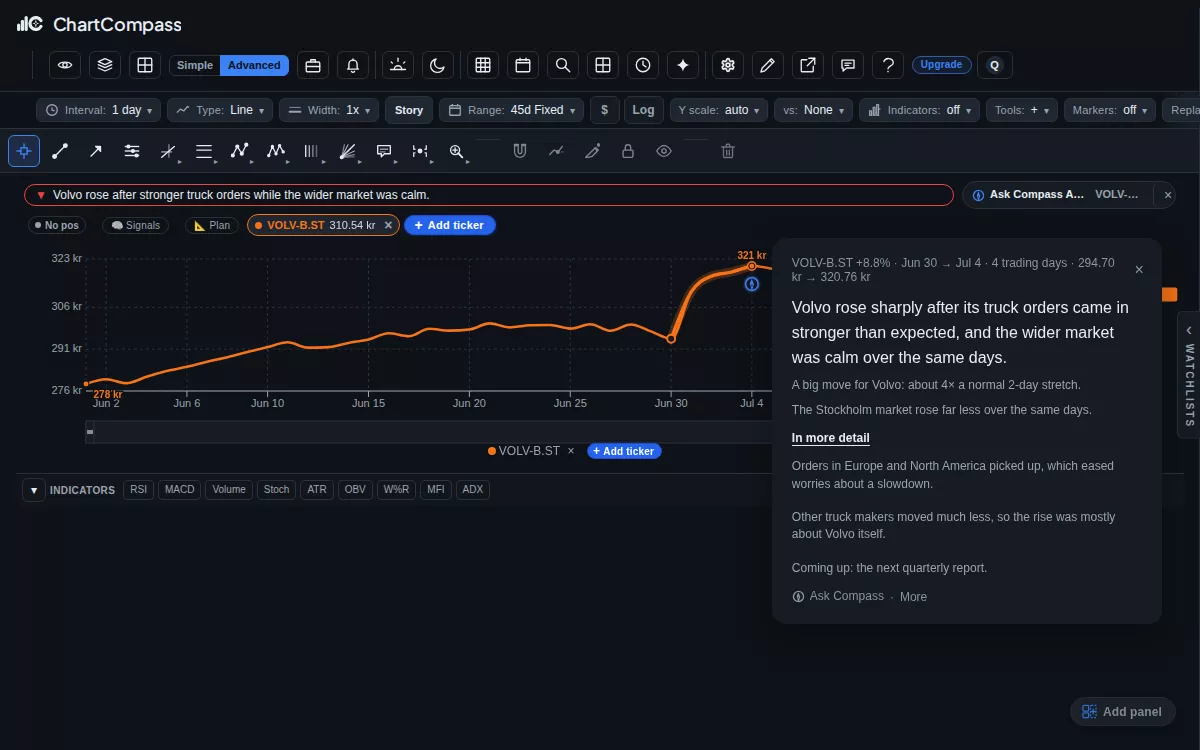Viewport: 1200px width, 750px height.
Task: Open the question mark help icon
Action: (x=888, y=65)
